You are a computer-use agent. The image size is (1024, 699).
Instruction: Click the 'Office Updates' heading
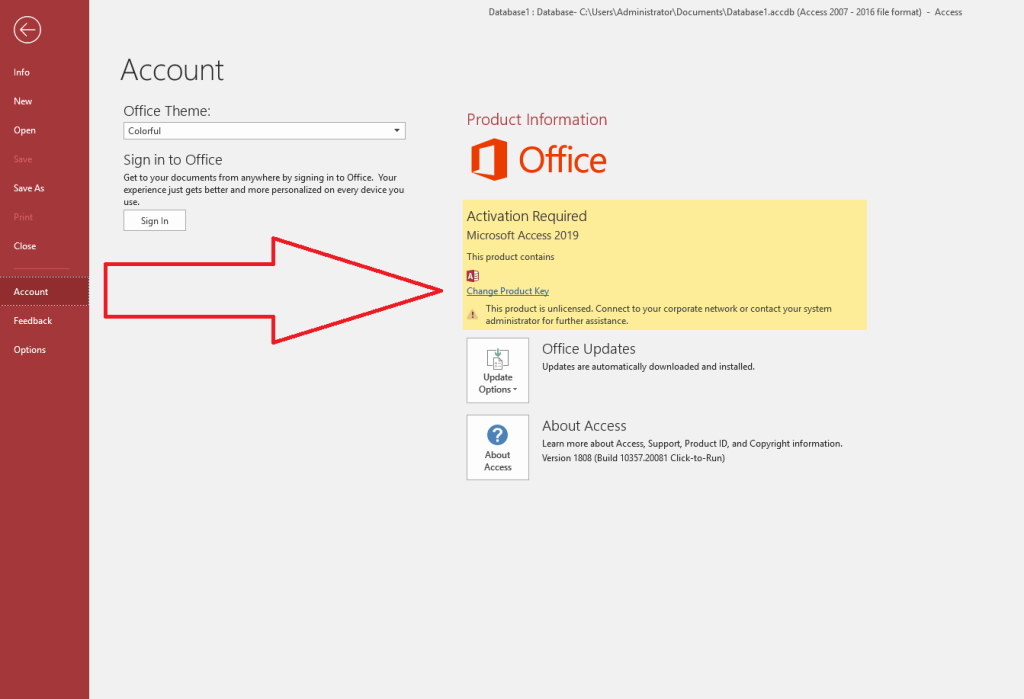pos(588,349)
